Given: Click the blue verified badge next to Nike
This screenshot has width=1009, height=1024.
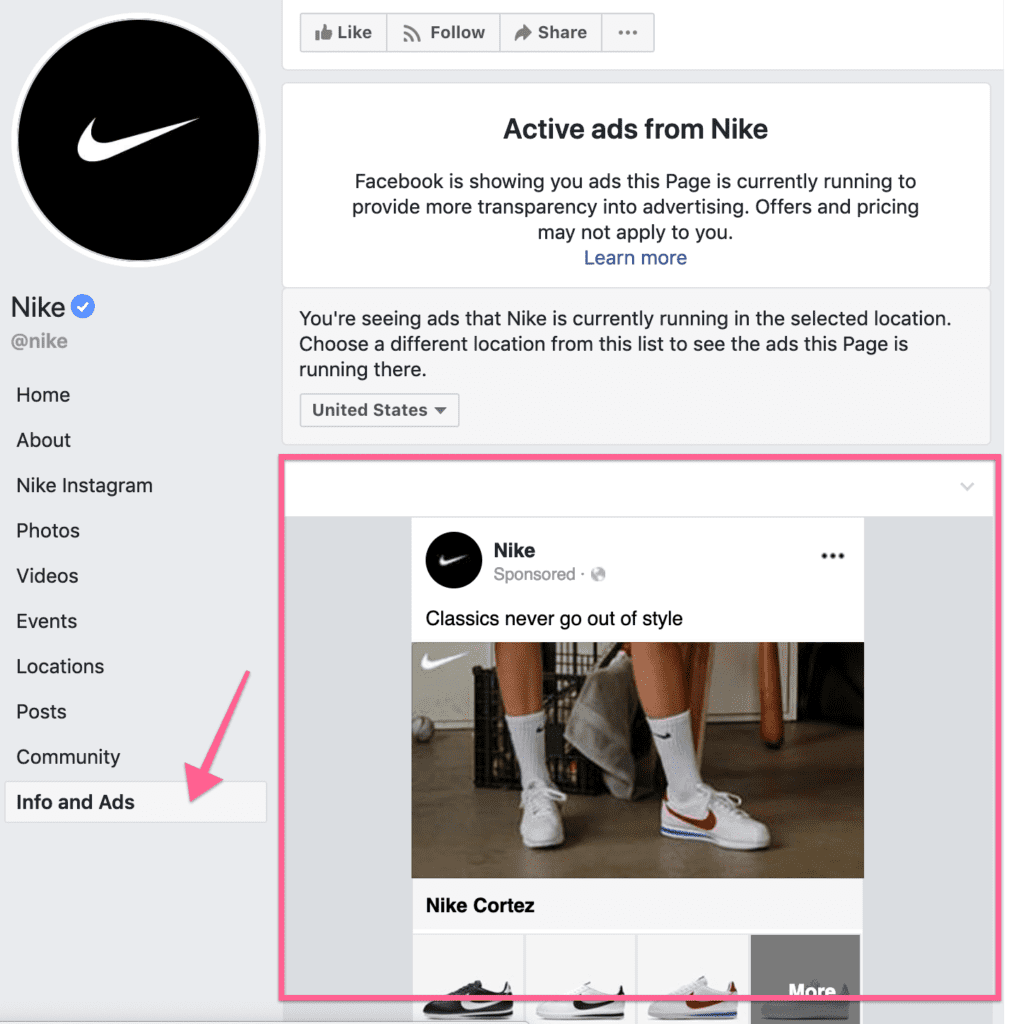Looking at the screenshot, I should [83, 306].
